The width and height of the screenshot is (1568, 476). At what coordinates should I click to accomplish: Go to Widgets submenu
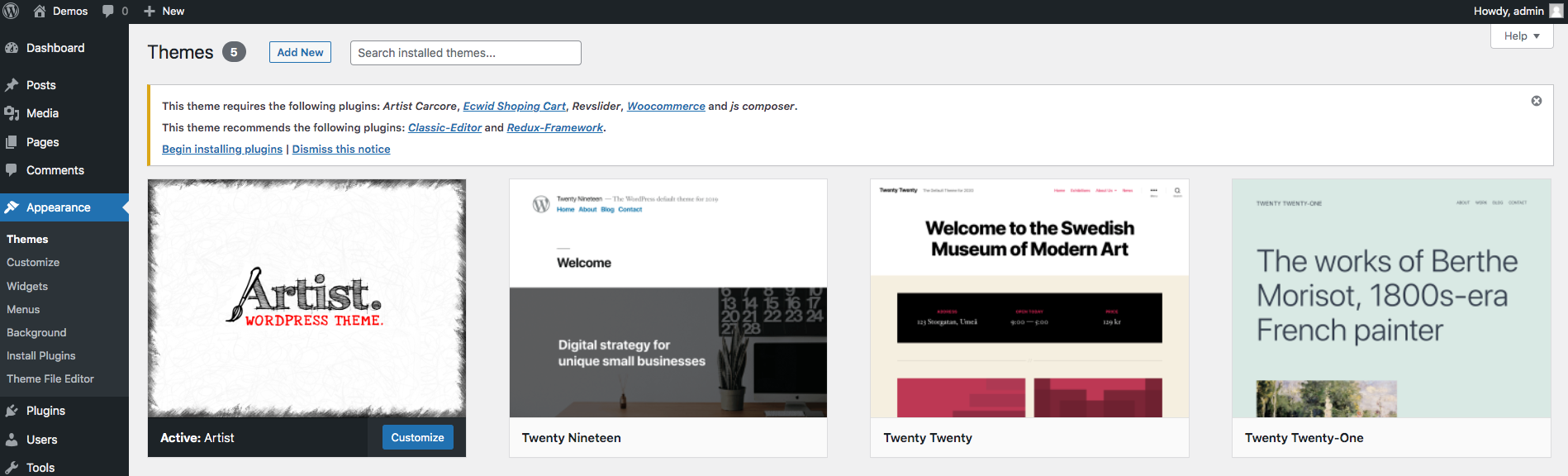[27, 286]
